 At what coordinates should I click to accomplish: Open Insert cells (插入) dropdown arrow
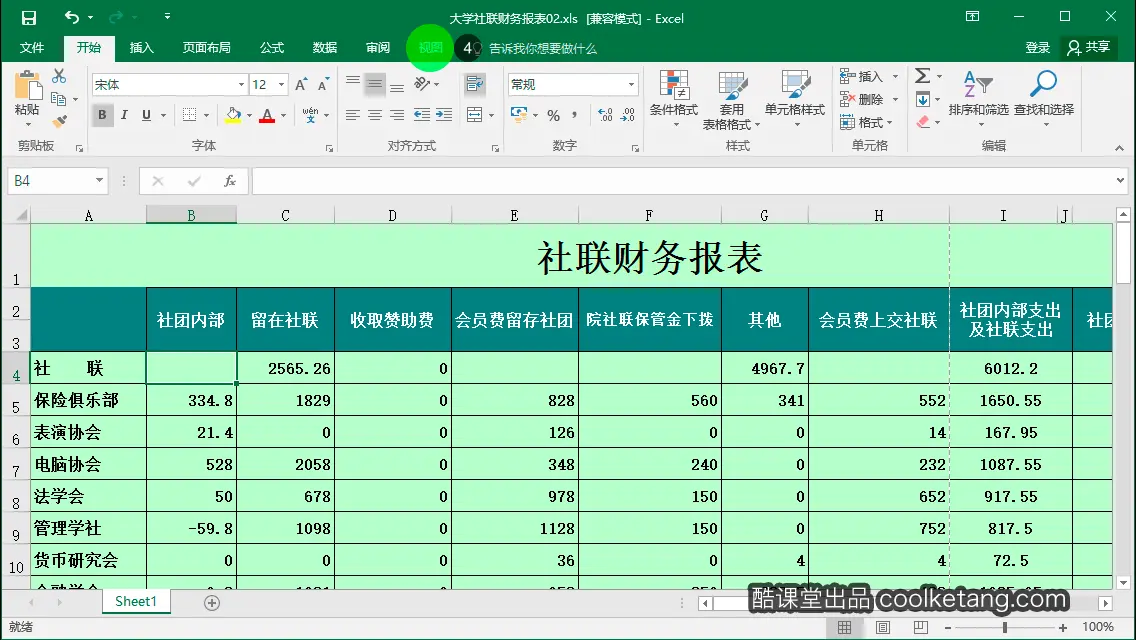[895, 76]
